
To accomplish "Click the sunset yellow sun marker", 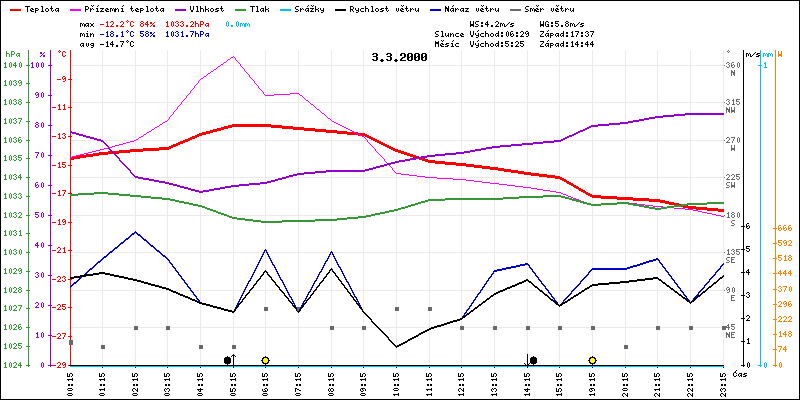I will 593,360.
